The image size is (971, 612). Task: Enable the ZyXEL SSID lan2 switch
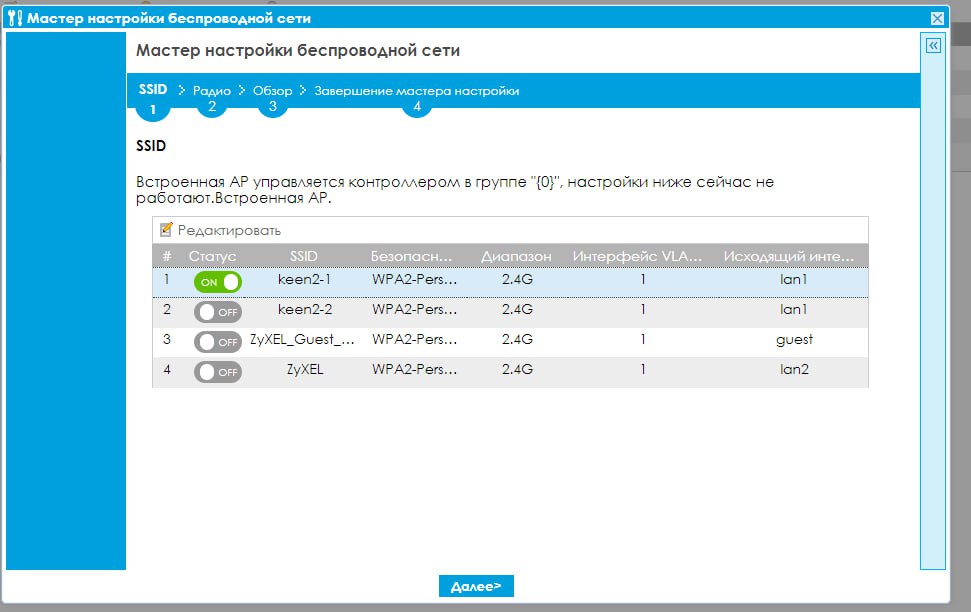tap(217, 372)
